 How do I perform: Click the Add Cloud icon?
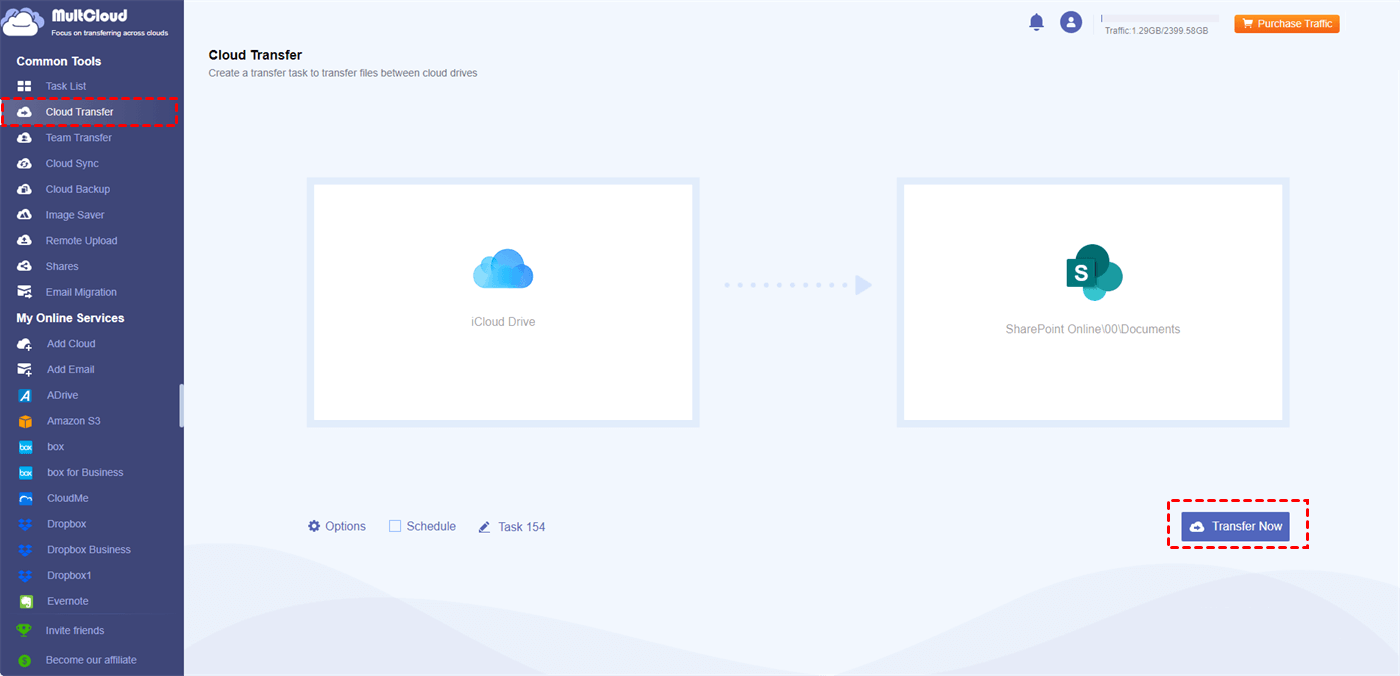tap(25, 344)
